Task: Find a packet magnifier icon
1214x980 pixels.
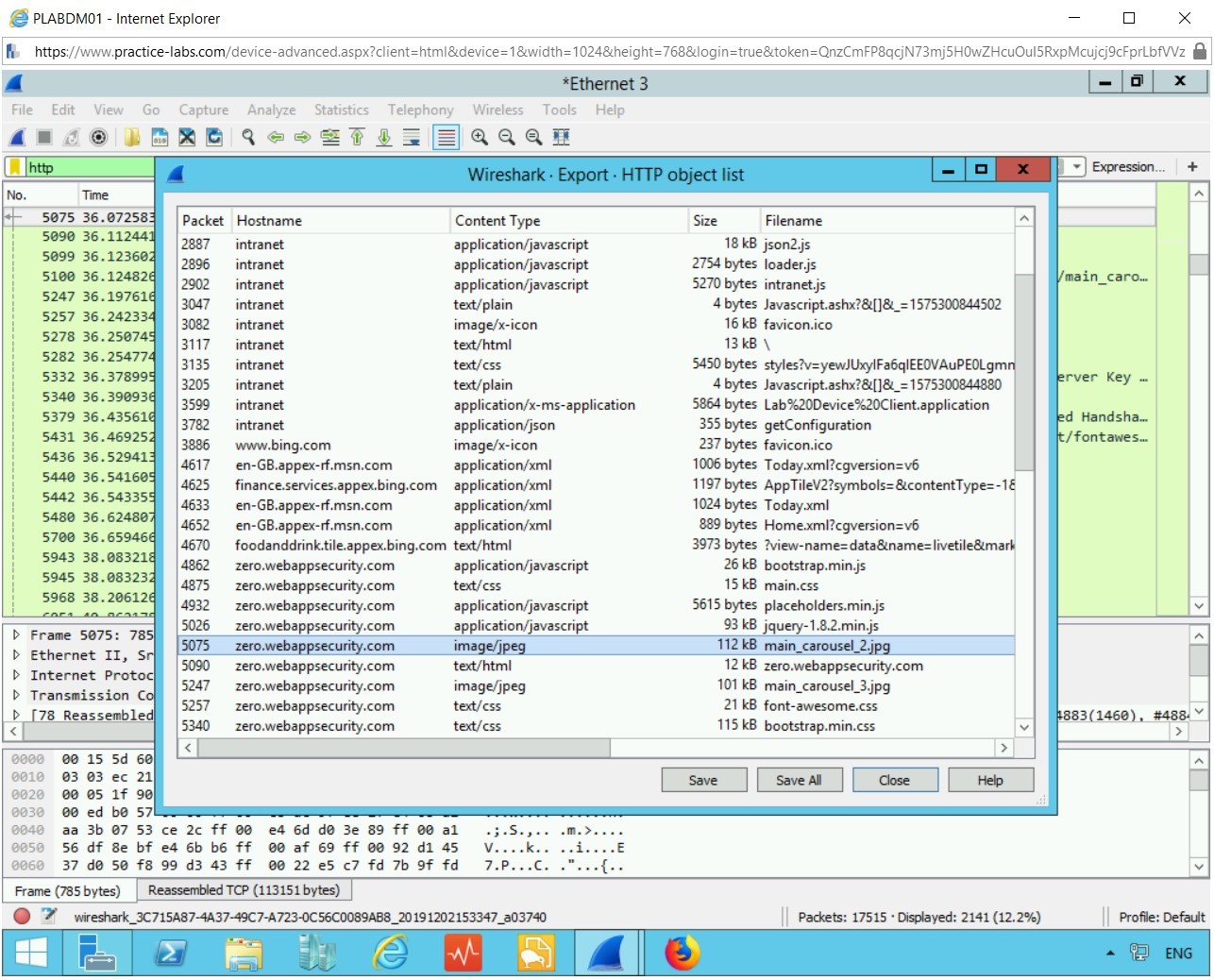Action: pyautogui.click(x=248, y=138)
